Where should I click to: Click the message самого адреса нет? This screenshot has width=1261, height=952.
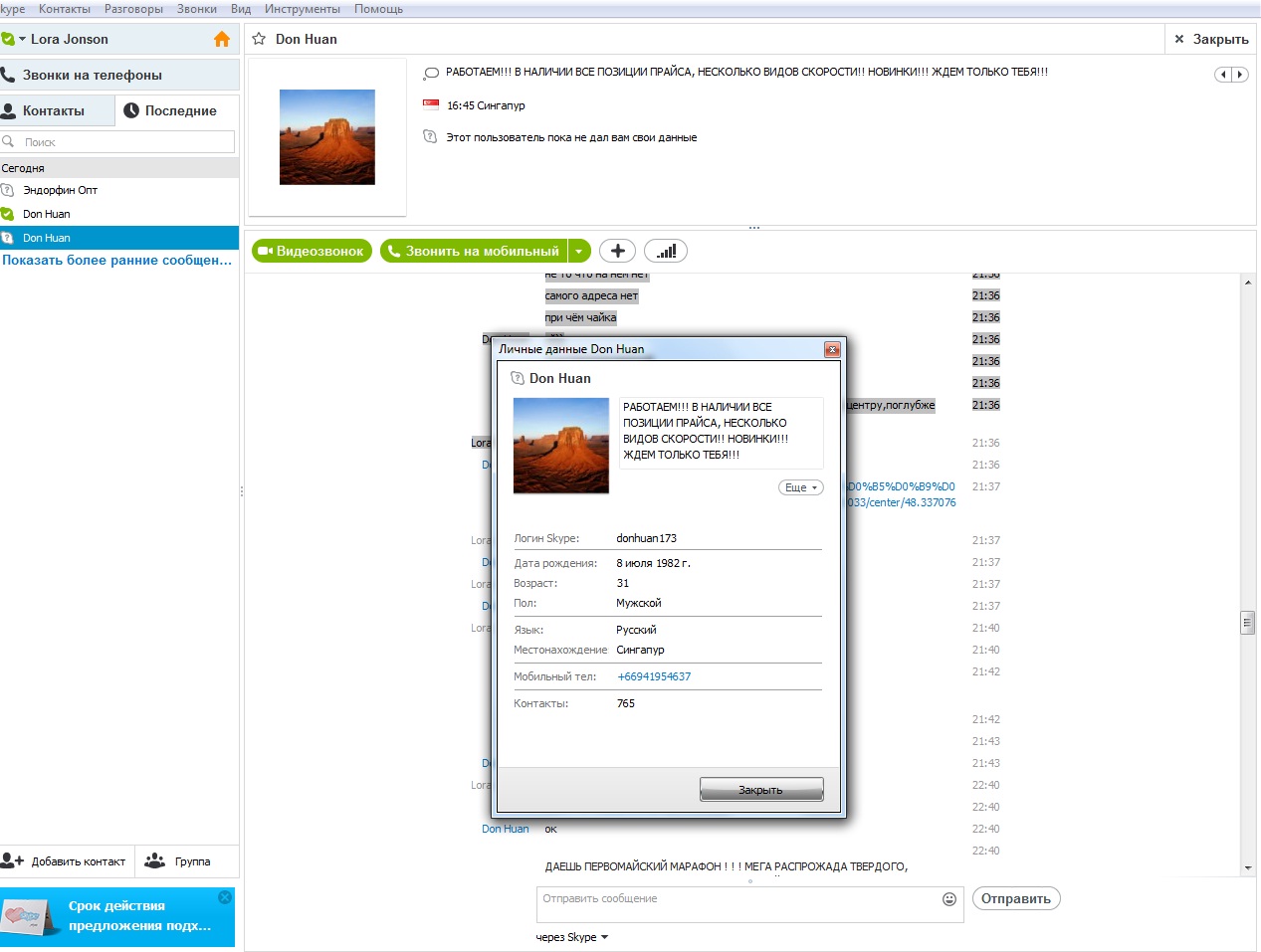(x=591, y=295)
